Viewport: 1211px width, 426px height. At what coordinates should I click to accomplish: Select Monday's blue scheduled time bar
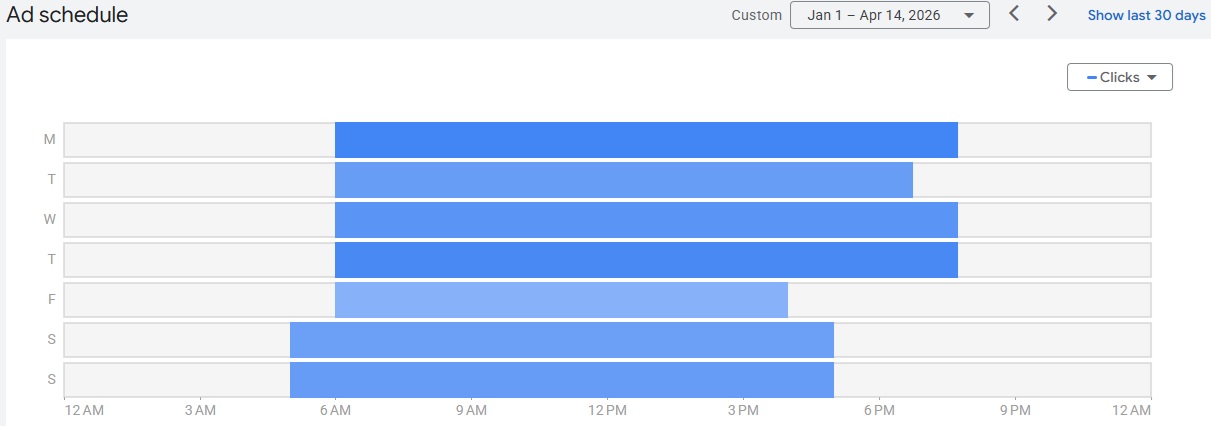pos(646,140)
